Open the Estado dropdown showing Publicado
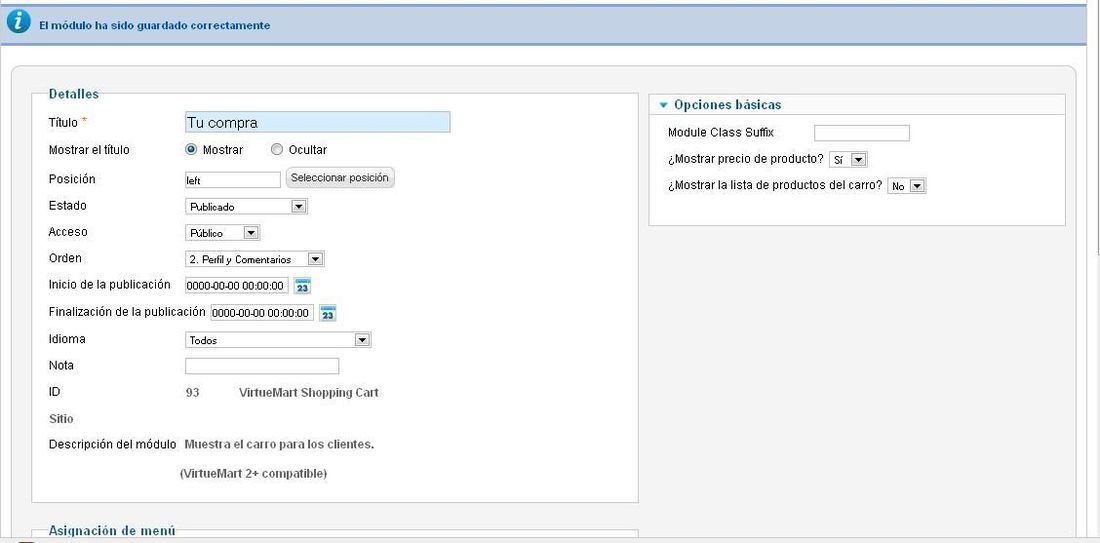 246,206
